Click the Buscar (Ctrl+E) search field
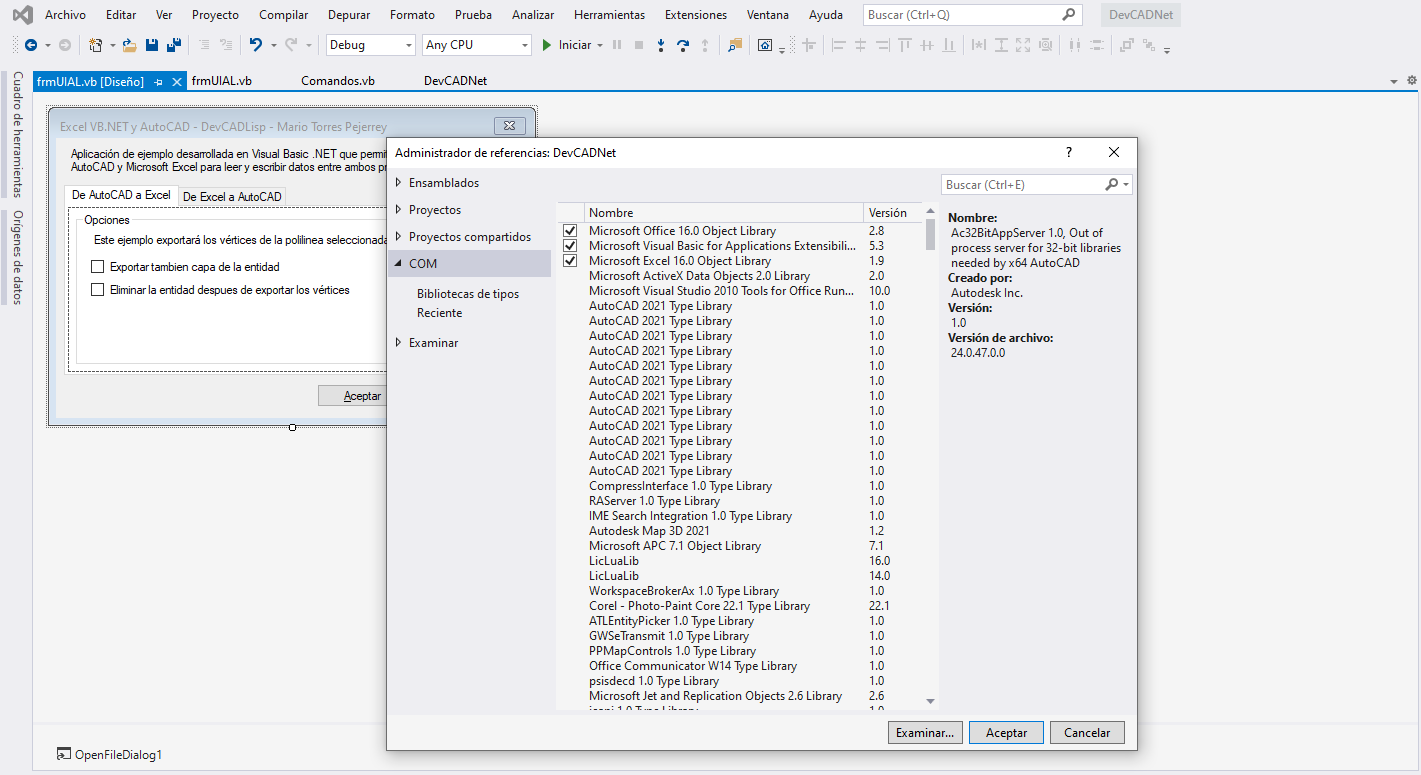 [1020, 184]
